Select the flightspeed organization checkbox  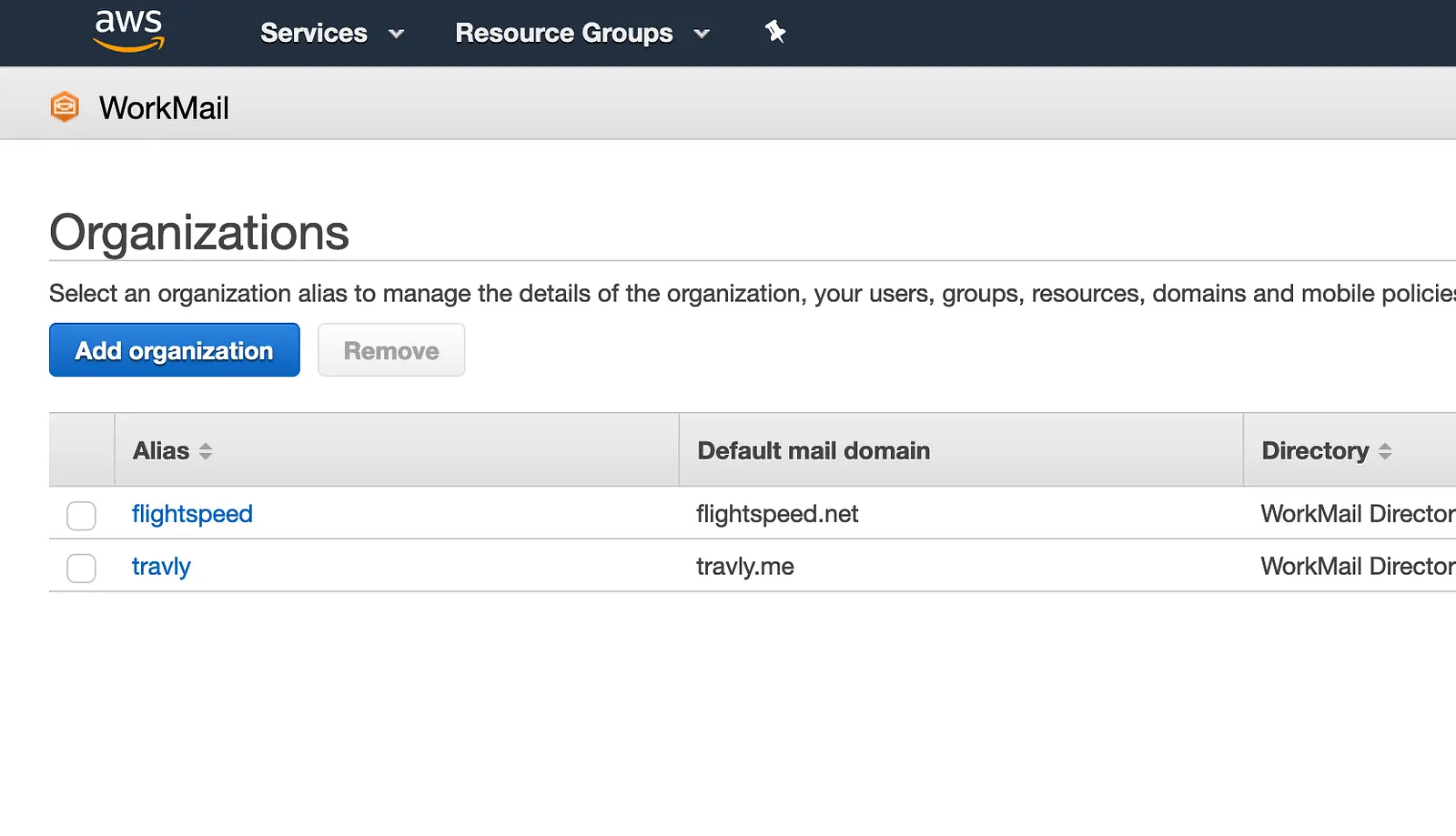81,516
